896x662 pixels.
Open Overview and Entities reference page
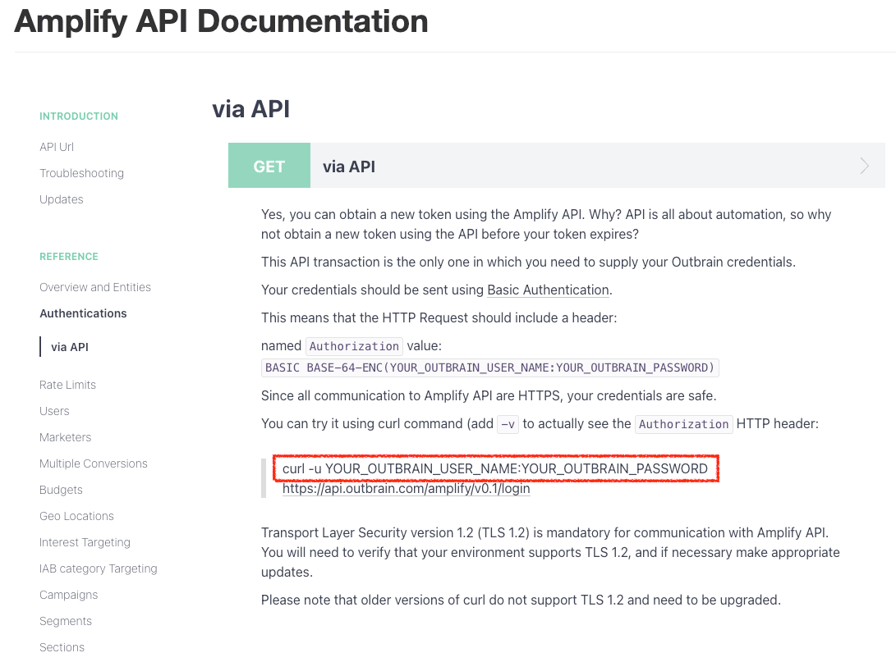coord(95,287)
